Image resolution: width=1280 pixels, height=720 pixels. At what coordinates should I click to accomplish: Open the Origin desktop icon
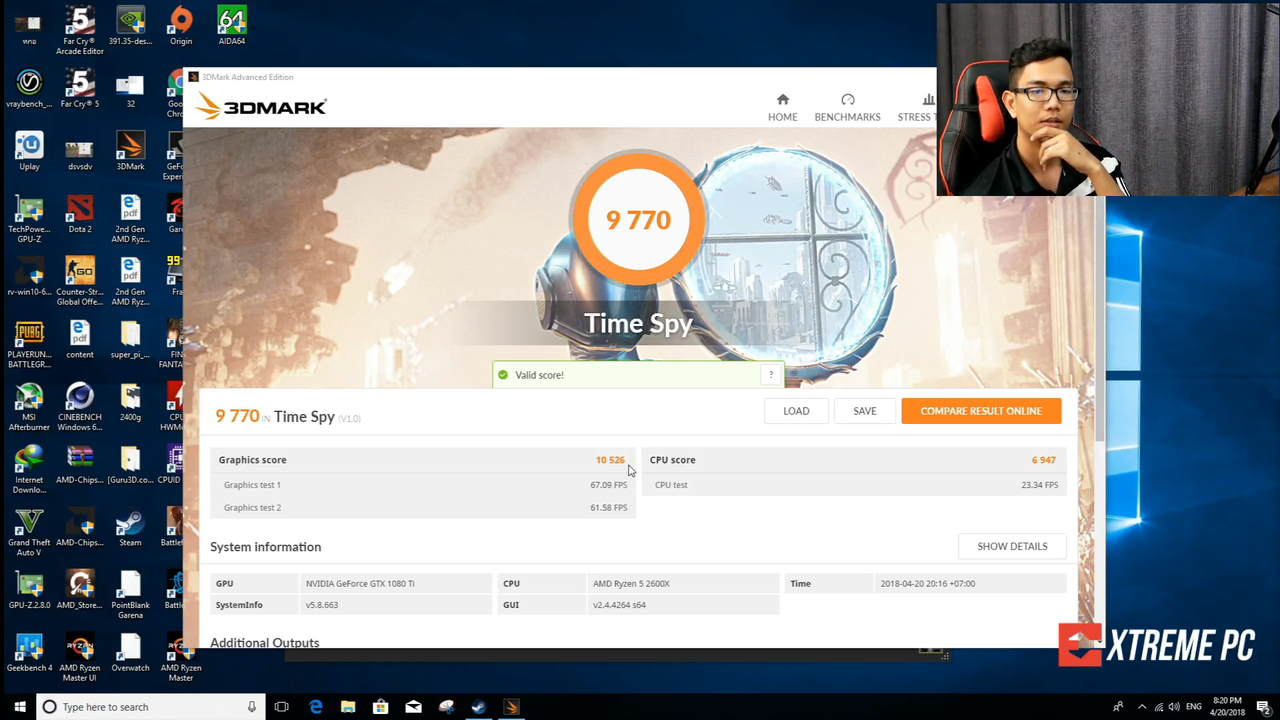(x=181, y=26)
